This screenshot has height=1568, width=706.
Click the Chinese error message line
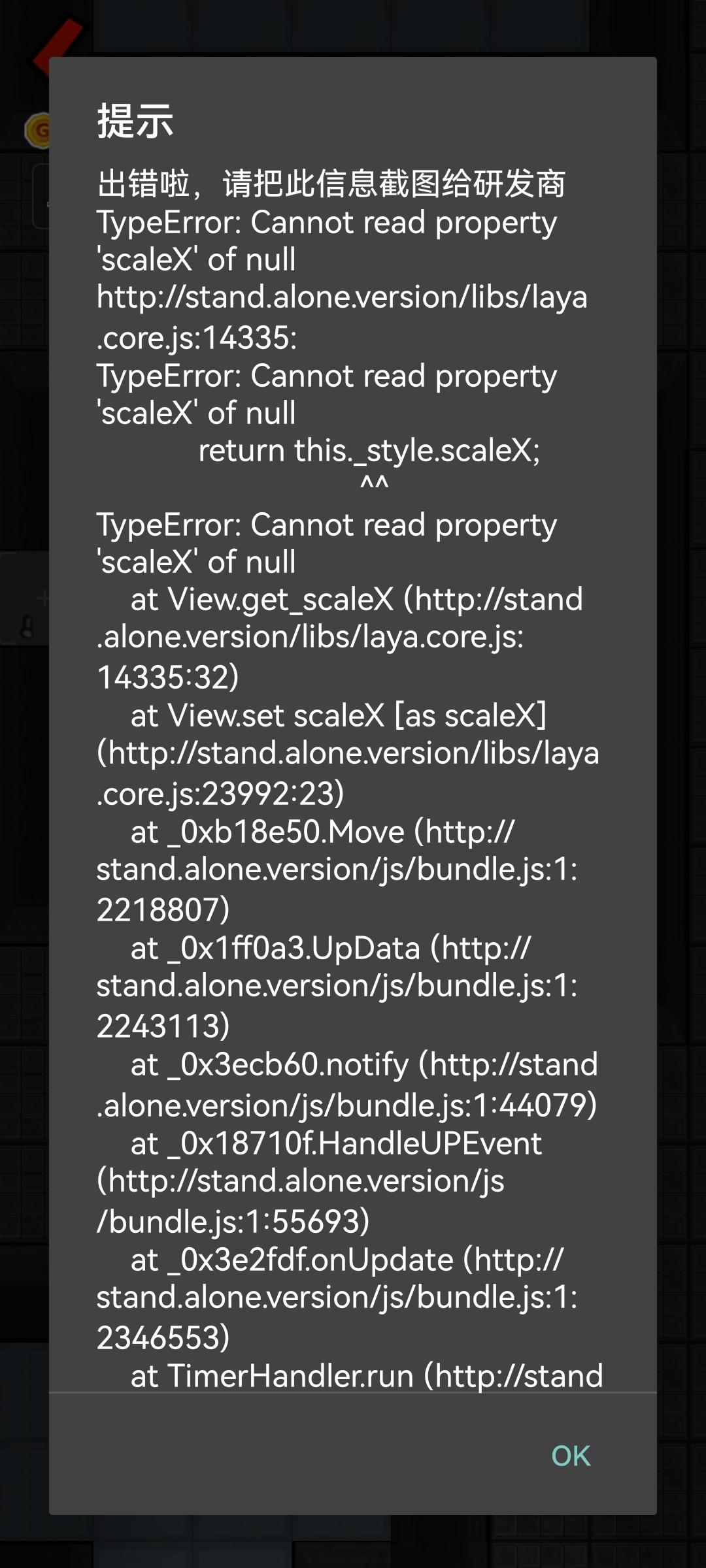coord(331,184)
